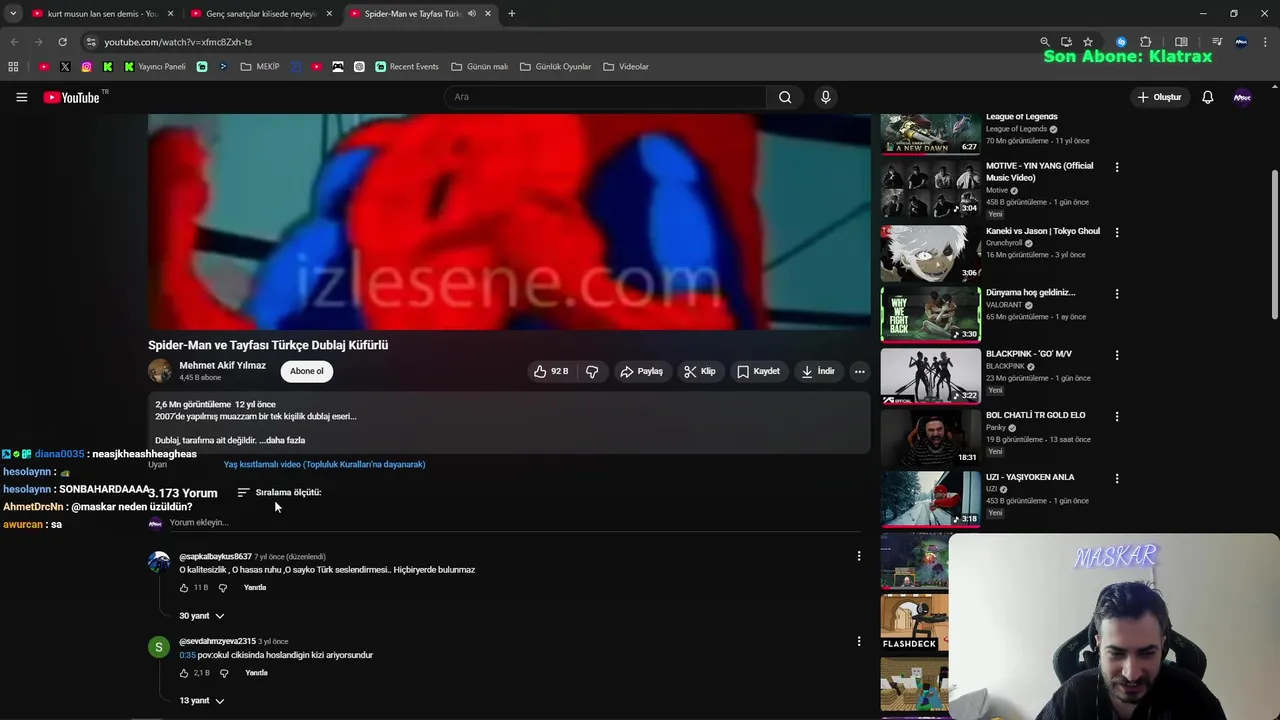Go to YouTube home via logo
The width and height of the screenshot is (1280, 720).
point(72,97)
